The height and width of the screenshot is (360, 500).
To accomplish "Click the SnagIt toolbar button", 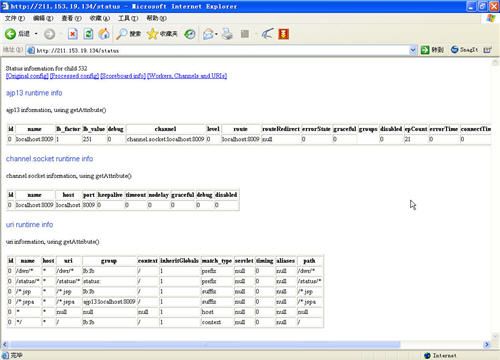I will pyautogui.click(x=464, y=50).
